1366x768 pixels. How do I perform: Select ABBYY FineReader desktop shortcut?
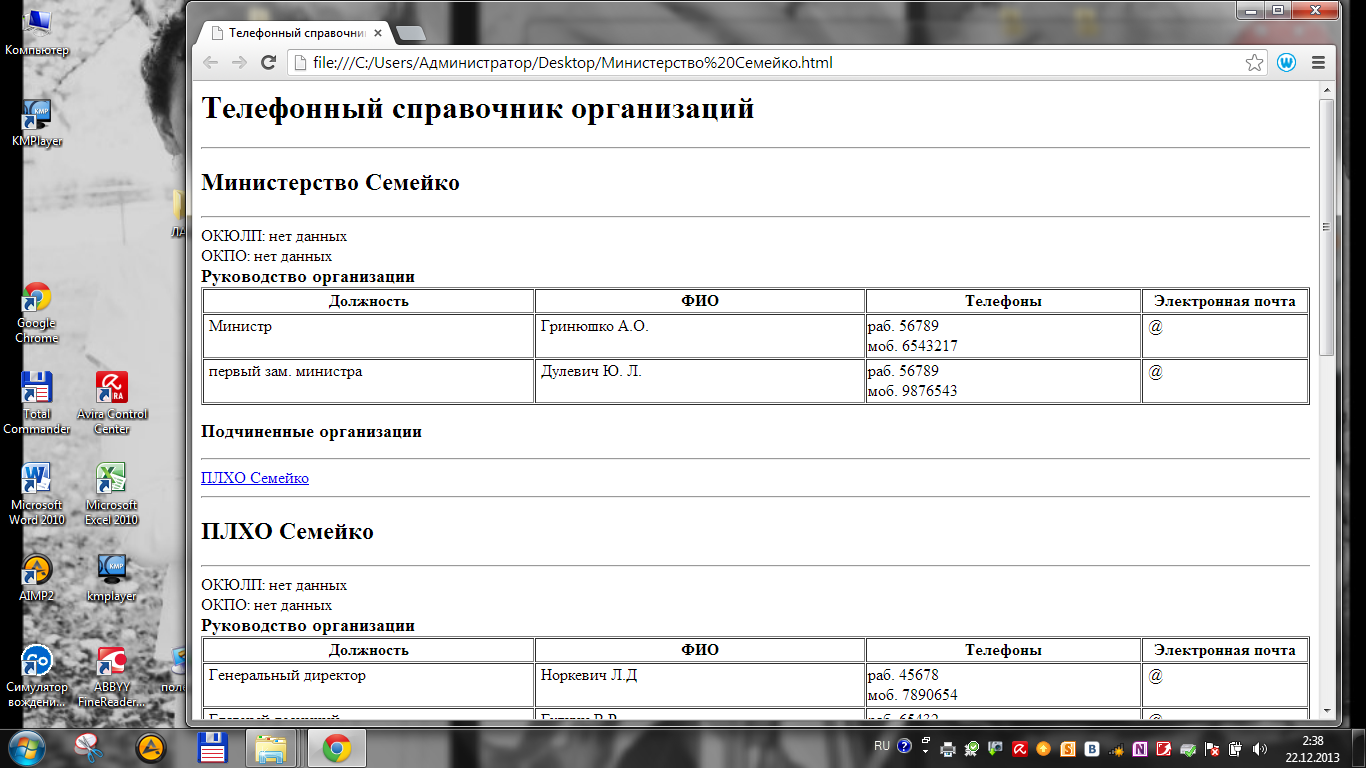[112, 675]
